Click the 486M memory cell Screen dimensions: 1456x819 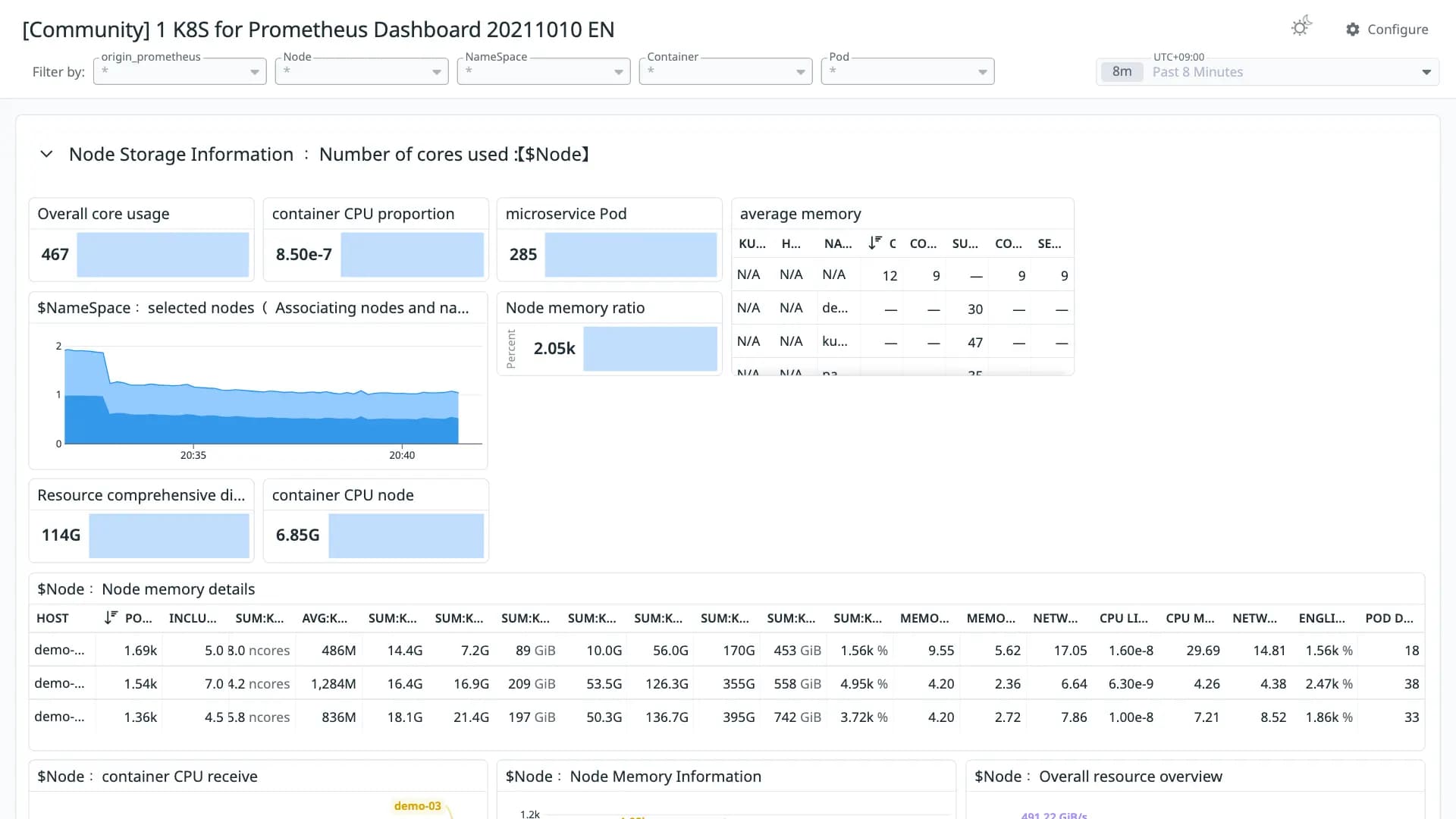(x=338, y=651)
